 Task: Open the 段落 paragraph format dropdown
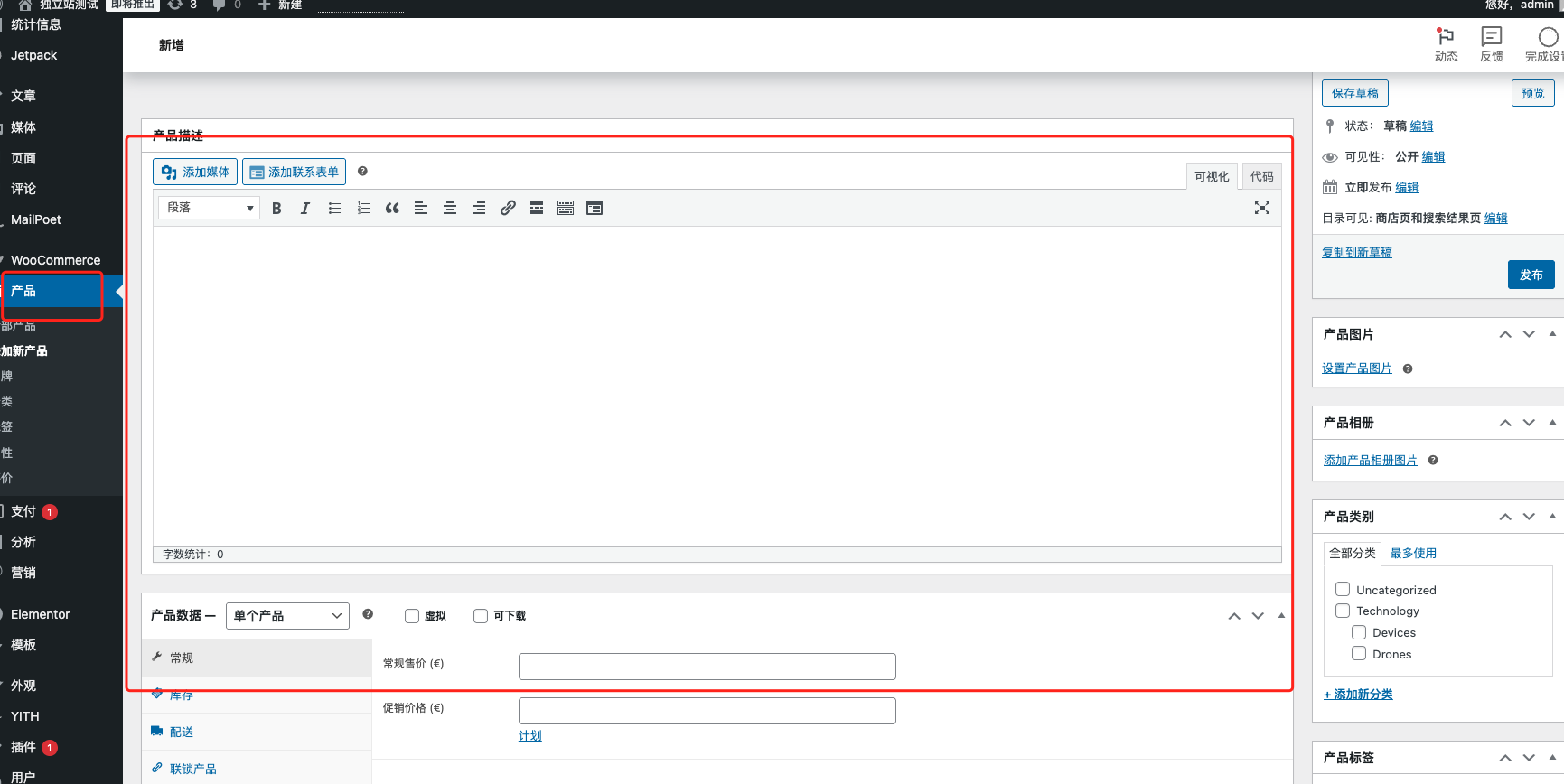point(209,208)
